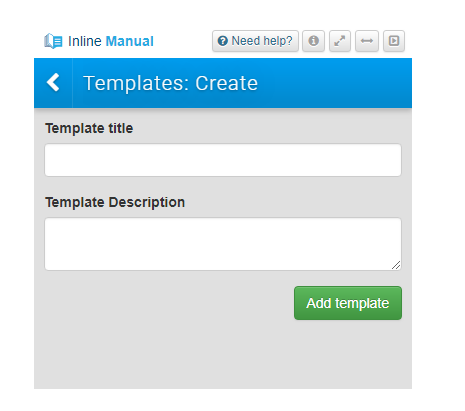465x411 pixels.
Task: Click the play square icon button
Action: [394, 41]
